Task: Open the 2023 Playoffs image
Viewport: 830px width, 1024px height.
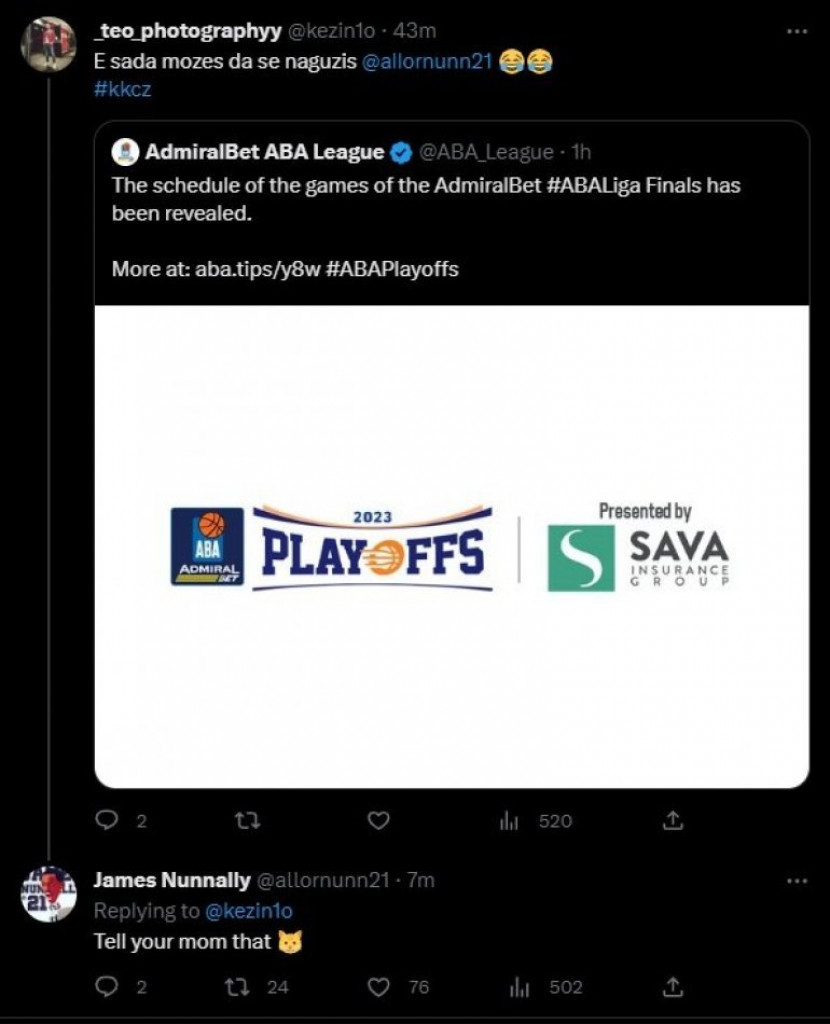Action: 451,547
